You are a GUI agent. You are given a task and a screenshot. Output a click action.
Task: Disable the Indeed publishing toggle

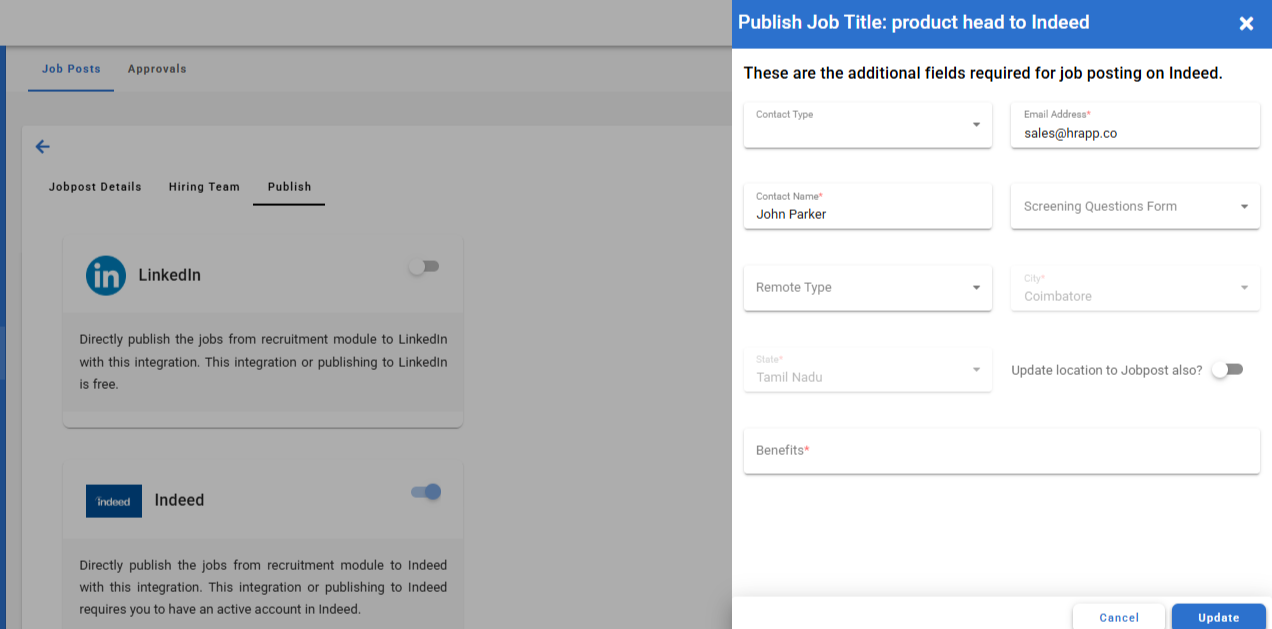click(x=426, y=492)
